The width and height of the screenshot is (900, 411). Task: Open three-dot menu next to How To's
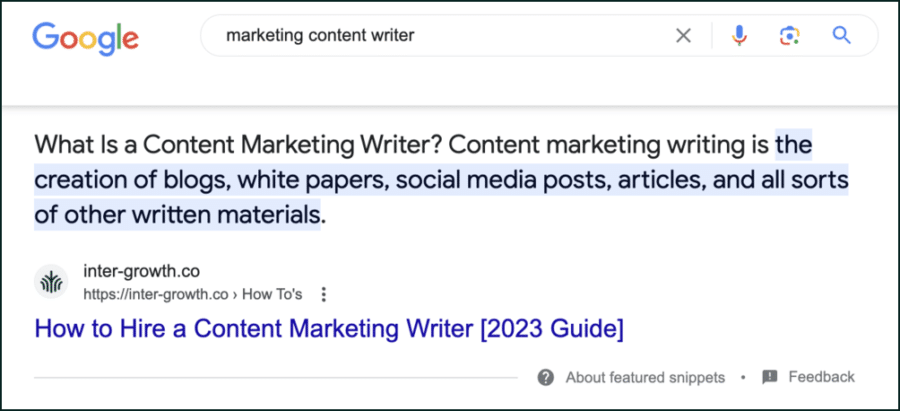[x=324, y=294]
